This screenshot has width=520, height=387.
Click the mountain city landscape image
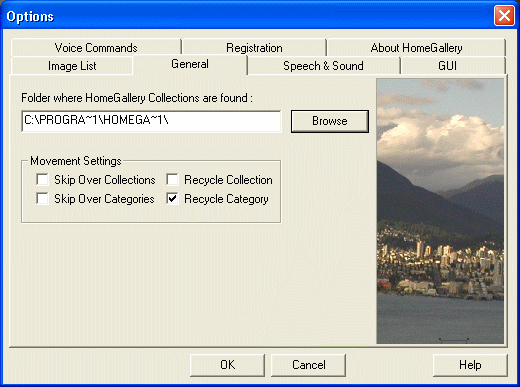click(x=440, y=211)
